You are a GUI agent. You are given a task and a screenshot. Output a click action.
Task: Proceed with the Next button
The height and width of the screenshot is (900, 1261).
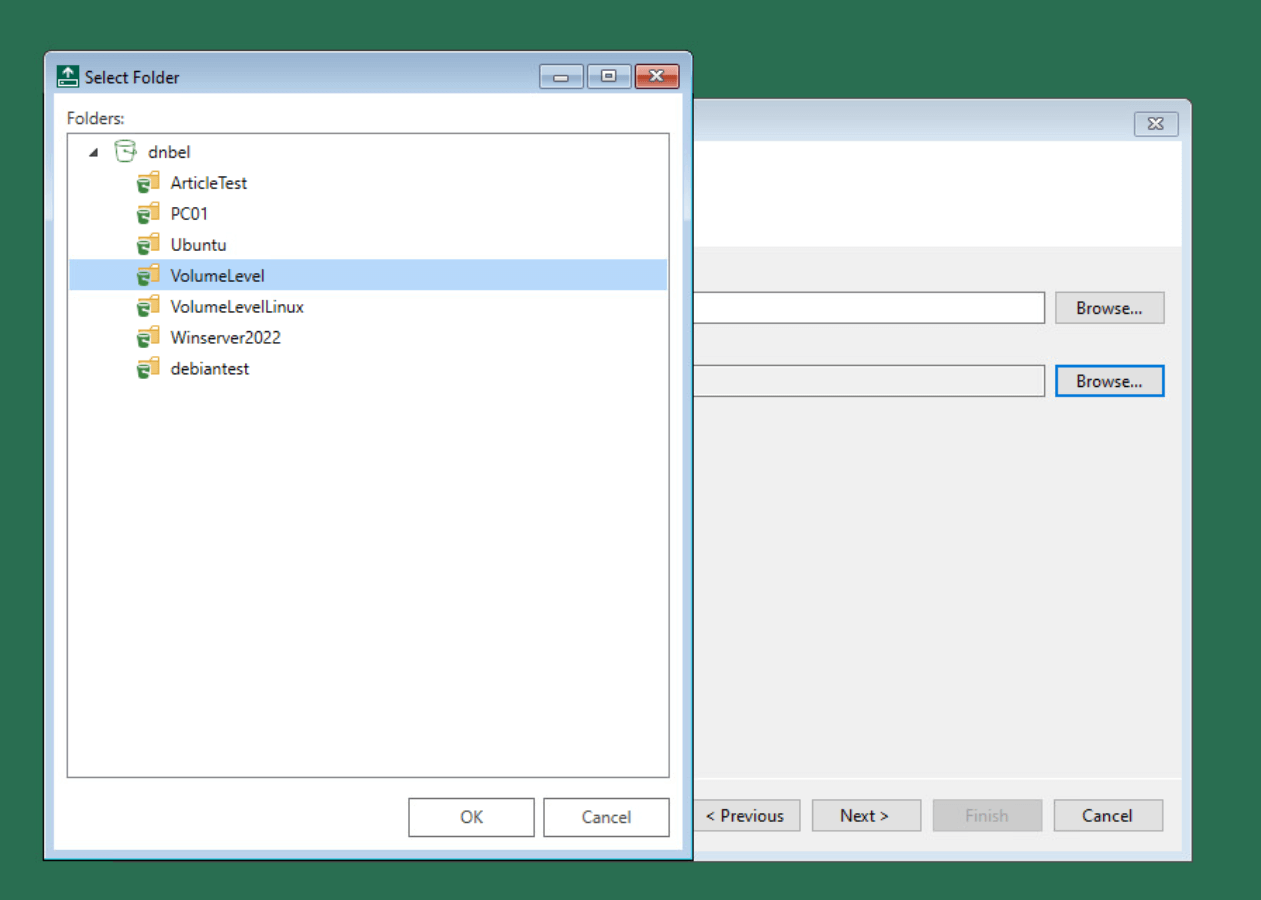click(x=865, y=816)
